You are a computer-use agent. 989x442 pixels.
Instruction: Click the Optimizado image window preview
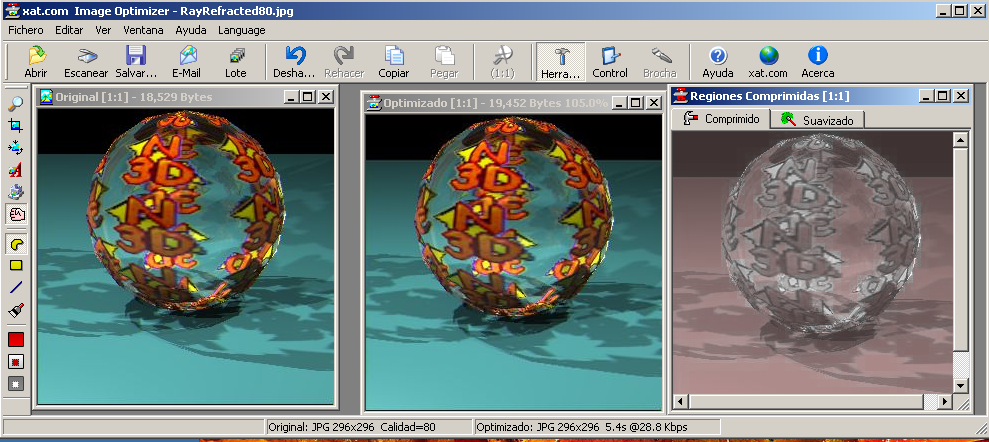click(x=514, y=262)
